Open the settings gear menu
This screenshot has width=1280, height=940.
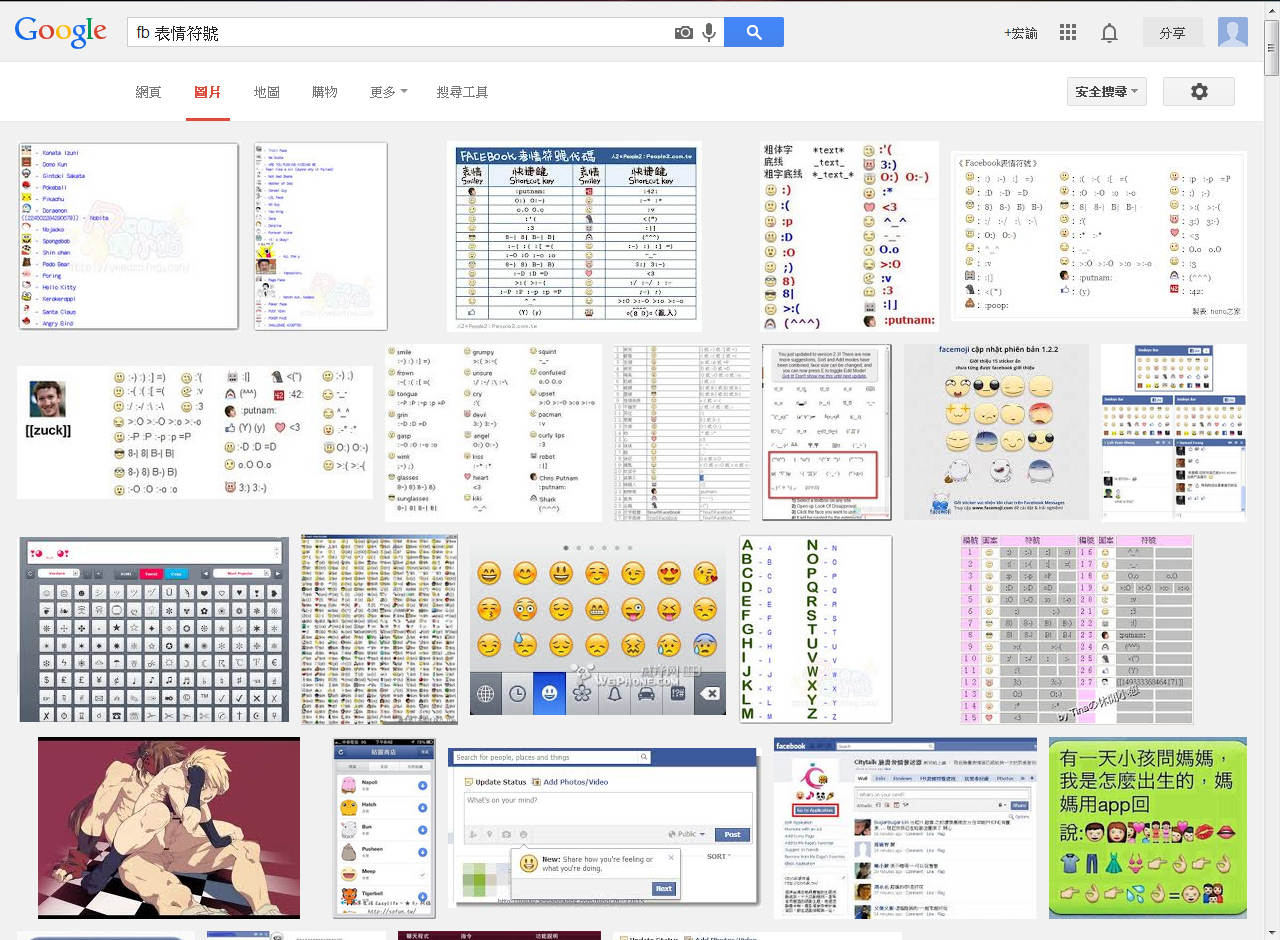click(x=1199, y=92)
